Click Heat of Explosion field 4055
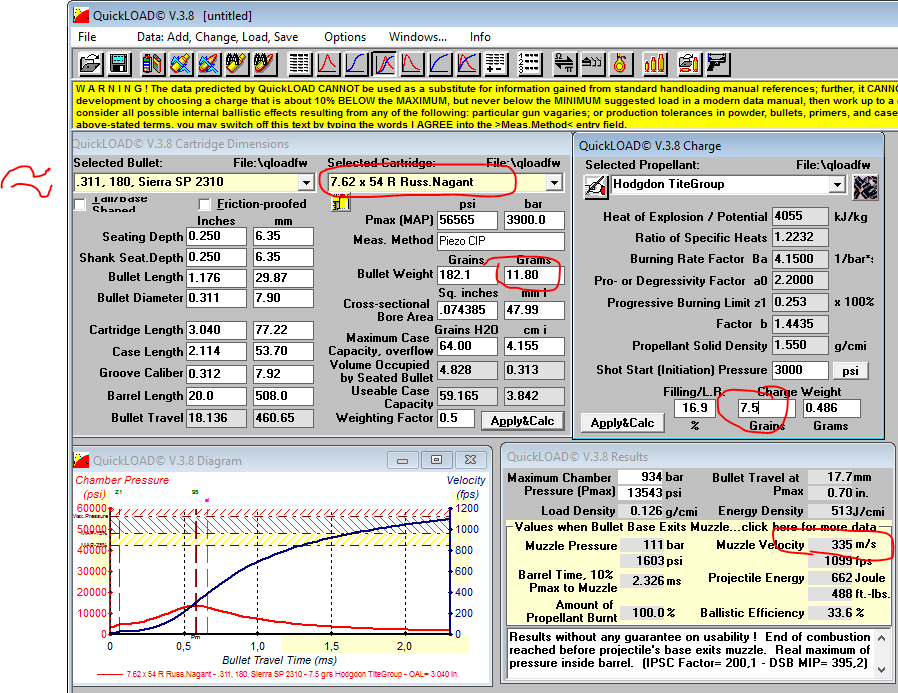This screenshot has height=693, width=898. coord(800,216)
